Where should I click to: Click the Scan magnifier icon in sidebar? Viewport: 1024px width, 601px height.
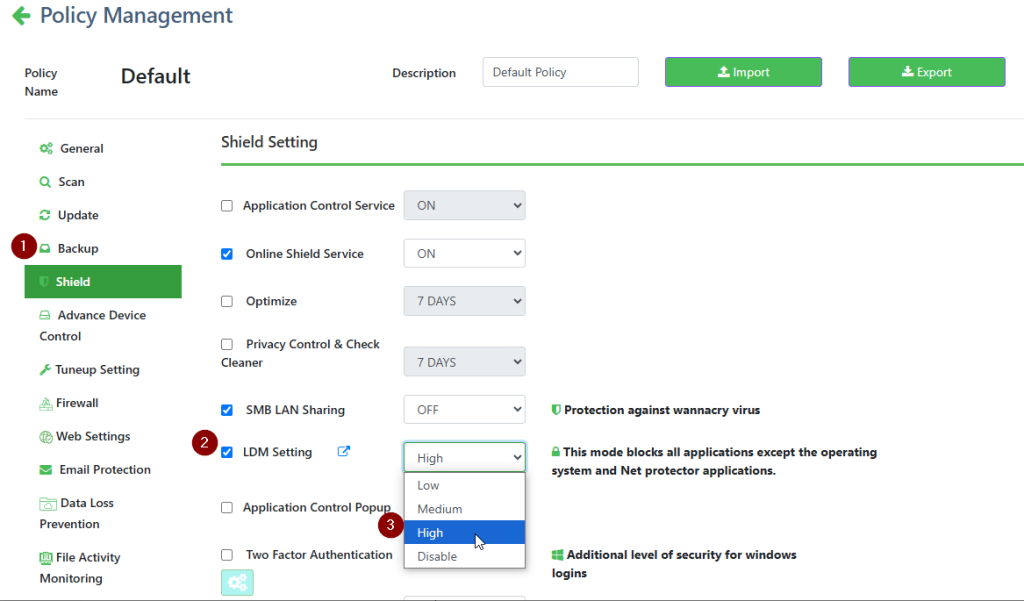[45, 182]
